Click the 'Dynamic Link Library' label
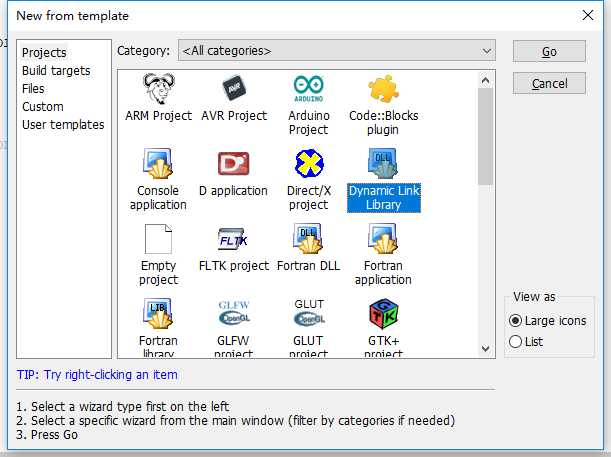The height and width of the screenshot is (457, 611). (x=384, y=198)
